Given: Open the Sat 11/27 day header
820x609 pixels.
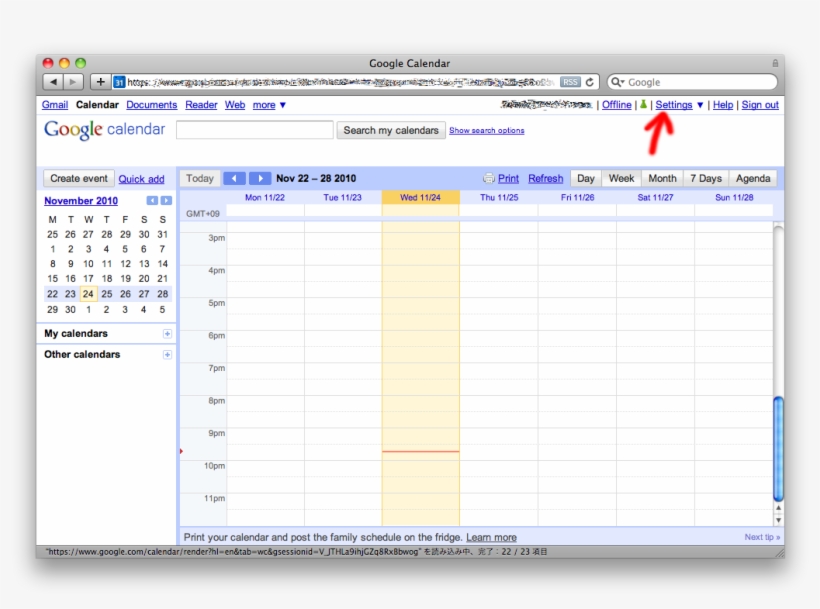Looking at the screenshot, I should [655, 198].
